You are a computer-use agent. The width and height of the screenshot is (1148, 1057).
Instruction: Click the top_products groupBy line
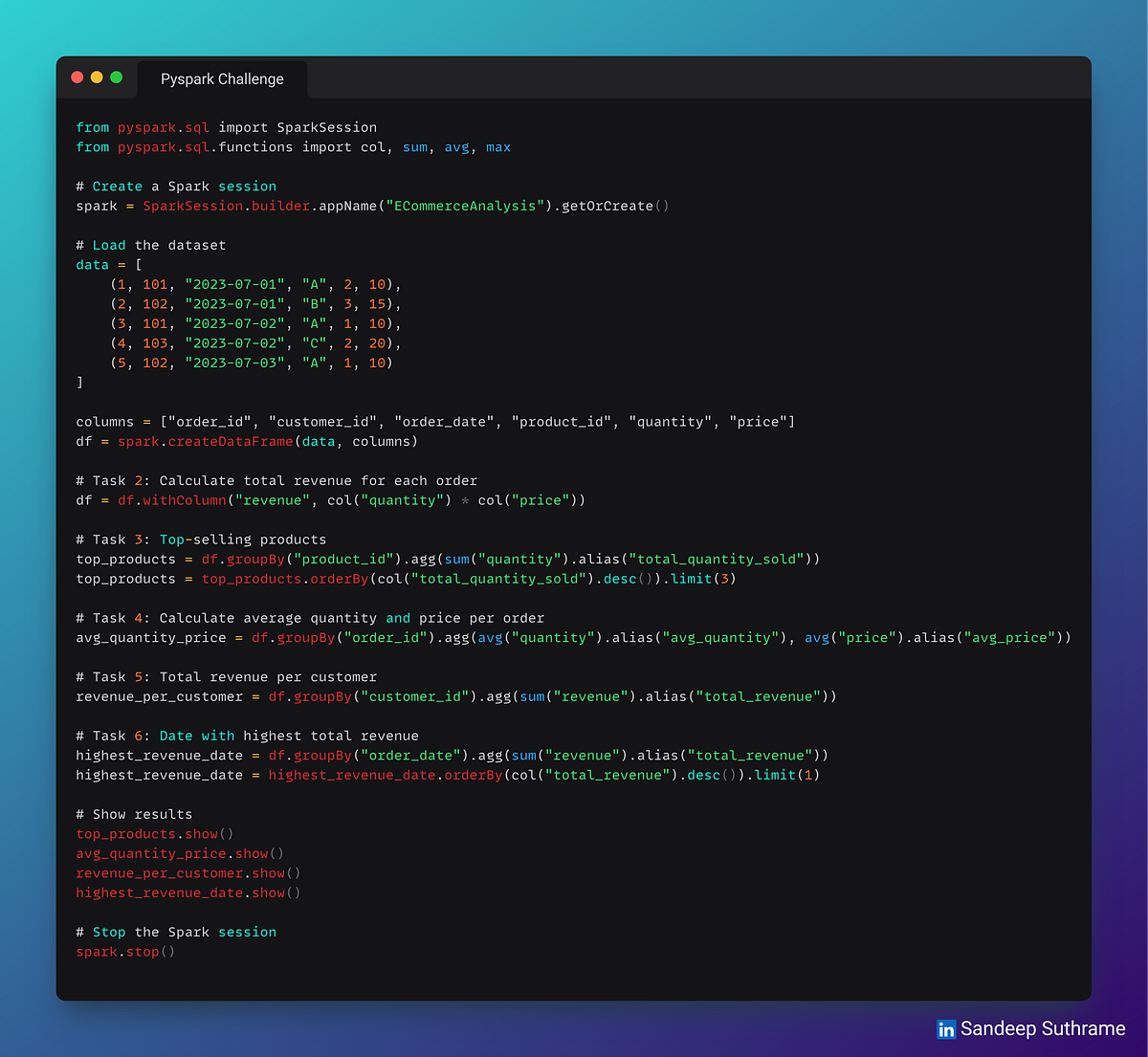click(445, 559)
